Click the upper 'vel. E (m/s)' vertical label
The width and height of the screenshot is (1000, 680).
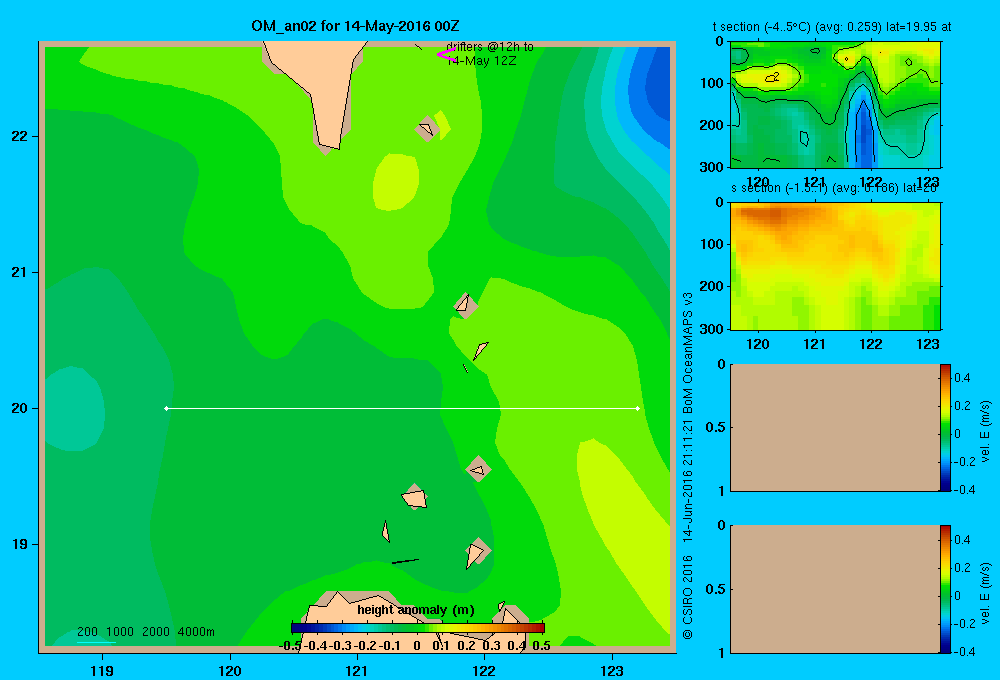987,431
